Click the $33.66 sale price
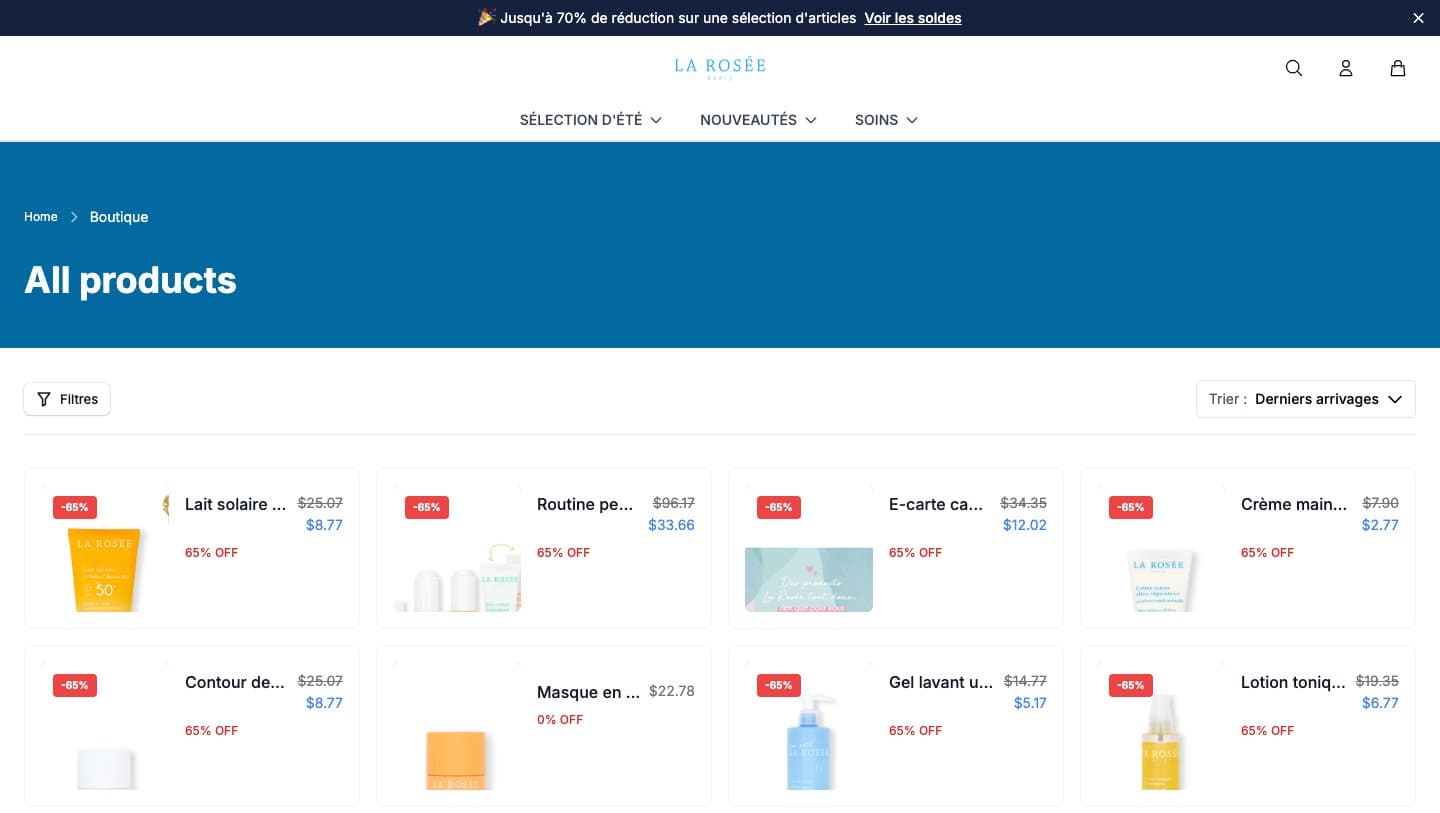The image size is (1440, 813). (671, 525)
